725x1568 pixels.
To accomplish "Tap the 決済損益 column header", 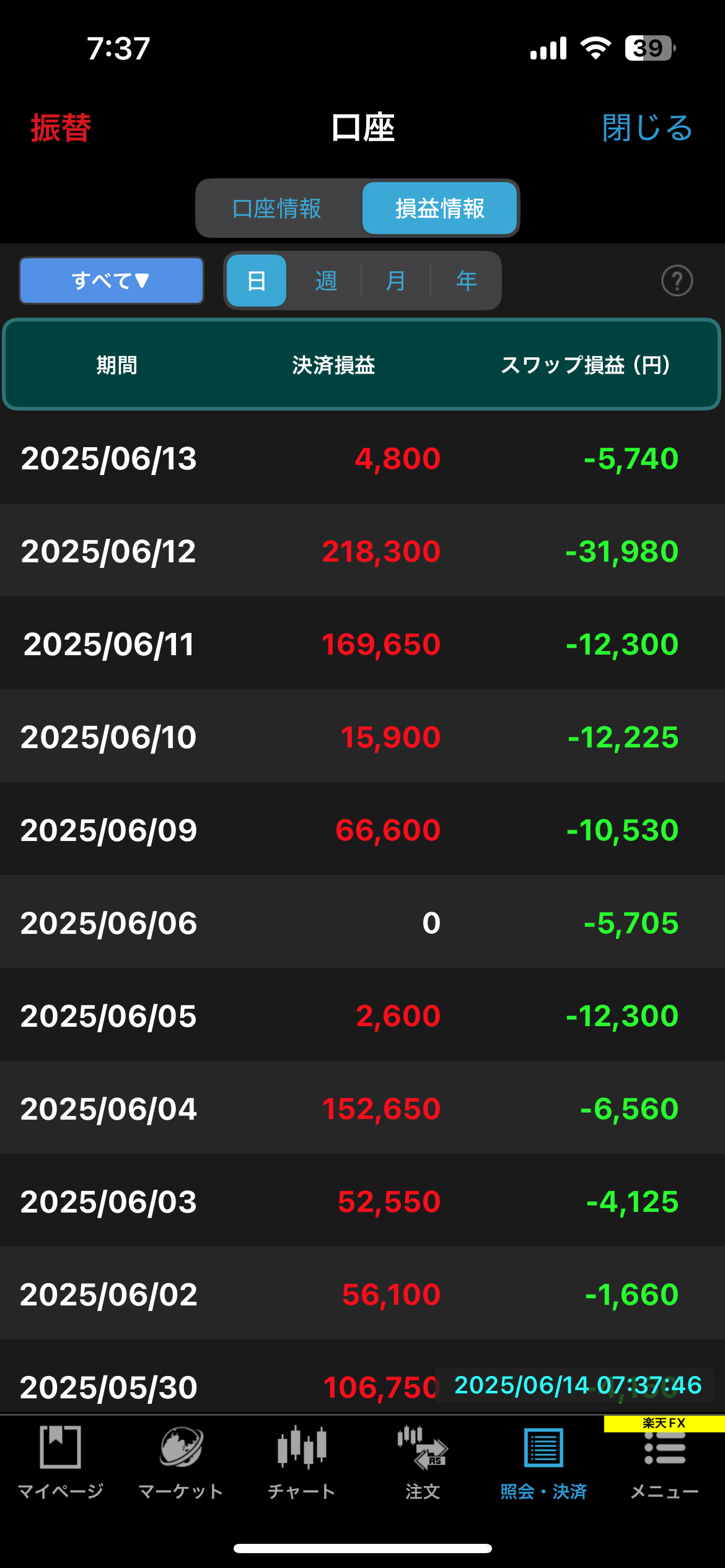I will (x=333, y=365).
